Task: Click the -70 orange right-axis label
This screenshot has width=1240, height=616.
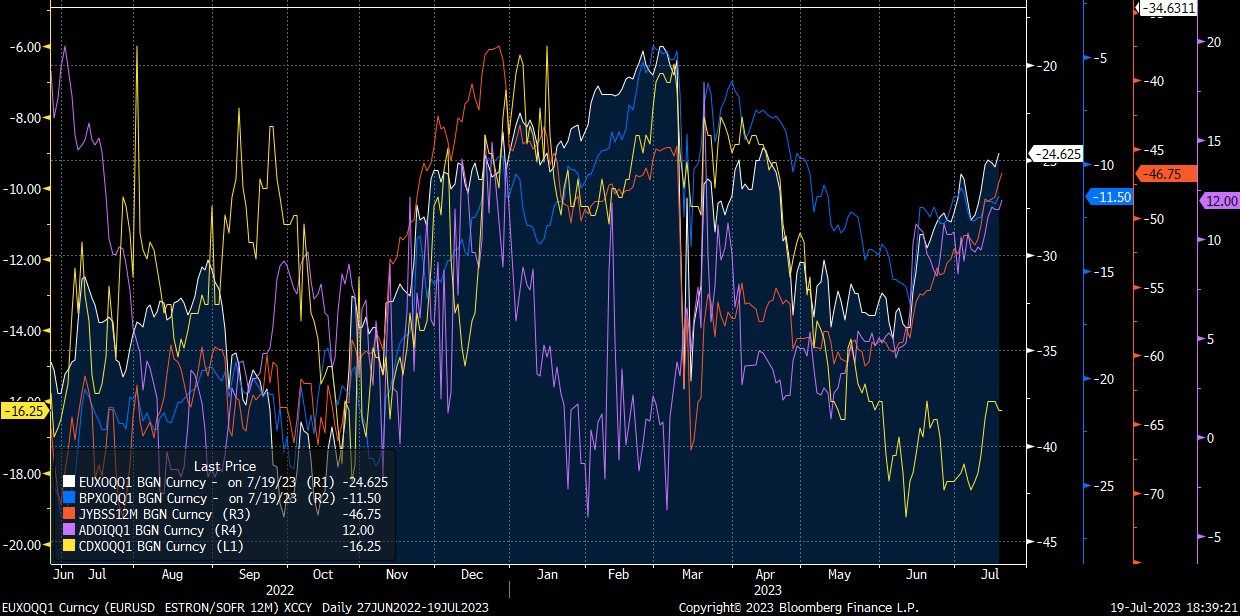Action: 1153,494
